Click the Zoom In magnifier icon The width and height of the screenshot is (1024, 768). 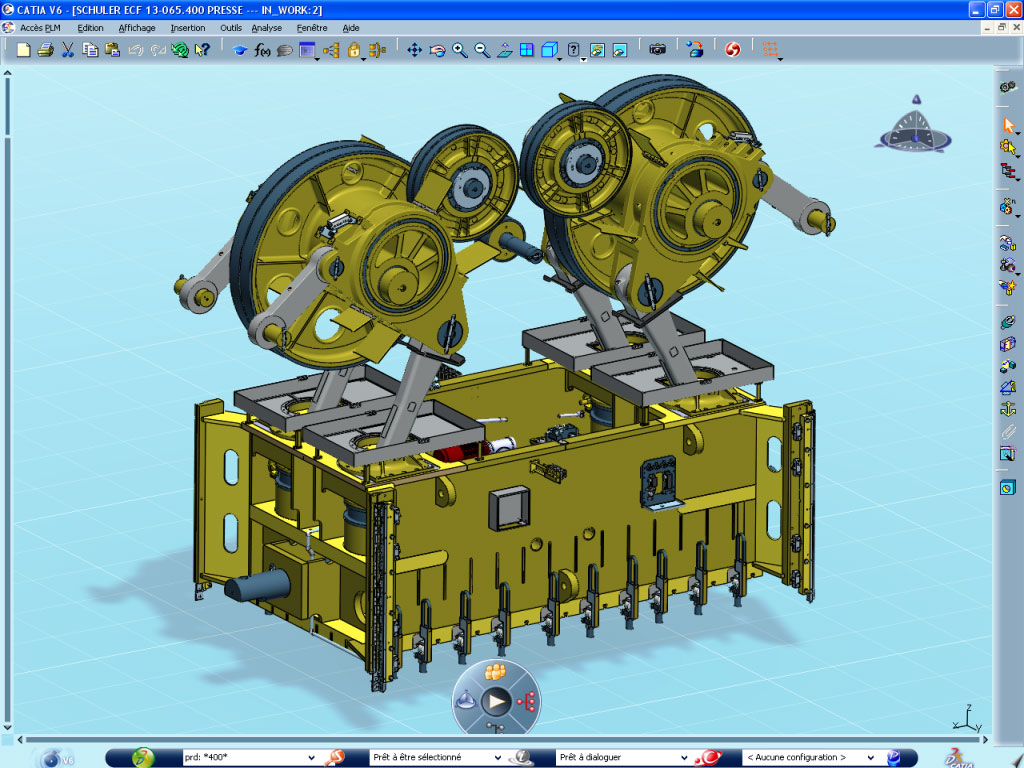coord(460,49)
